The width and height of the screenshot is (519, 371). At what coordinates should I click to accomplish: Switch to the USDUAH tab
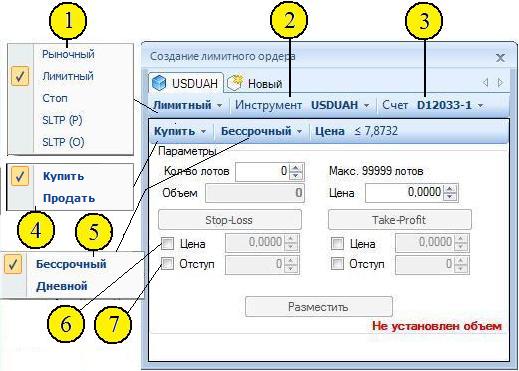click(186, 83)
